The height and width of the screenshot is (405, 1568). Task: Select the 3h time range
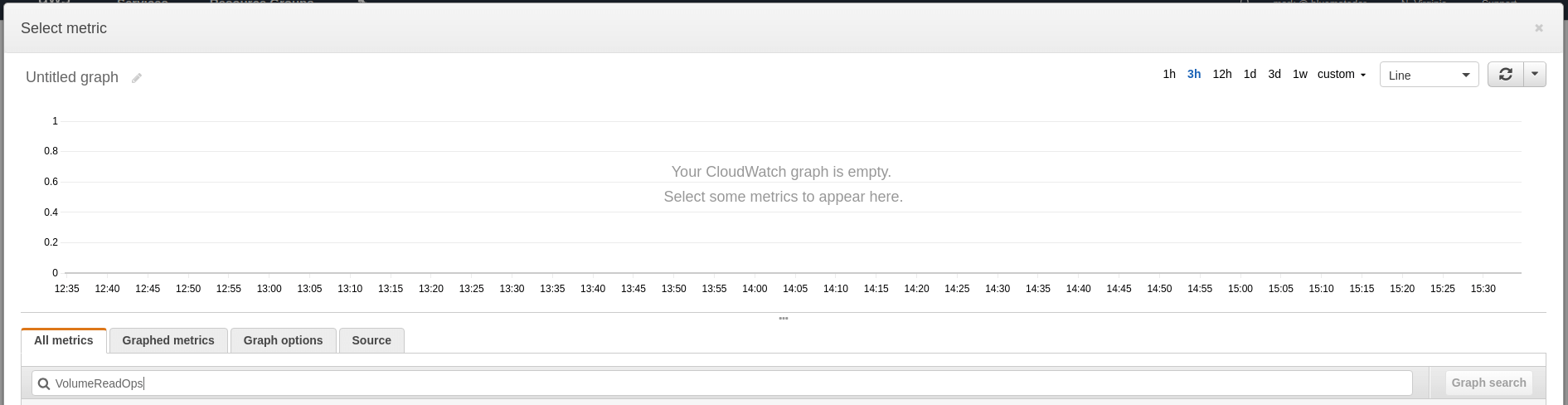(1194, 75)
